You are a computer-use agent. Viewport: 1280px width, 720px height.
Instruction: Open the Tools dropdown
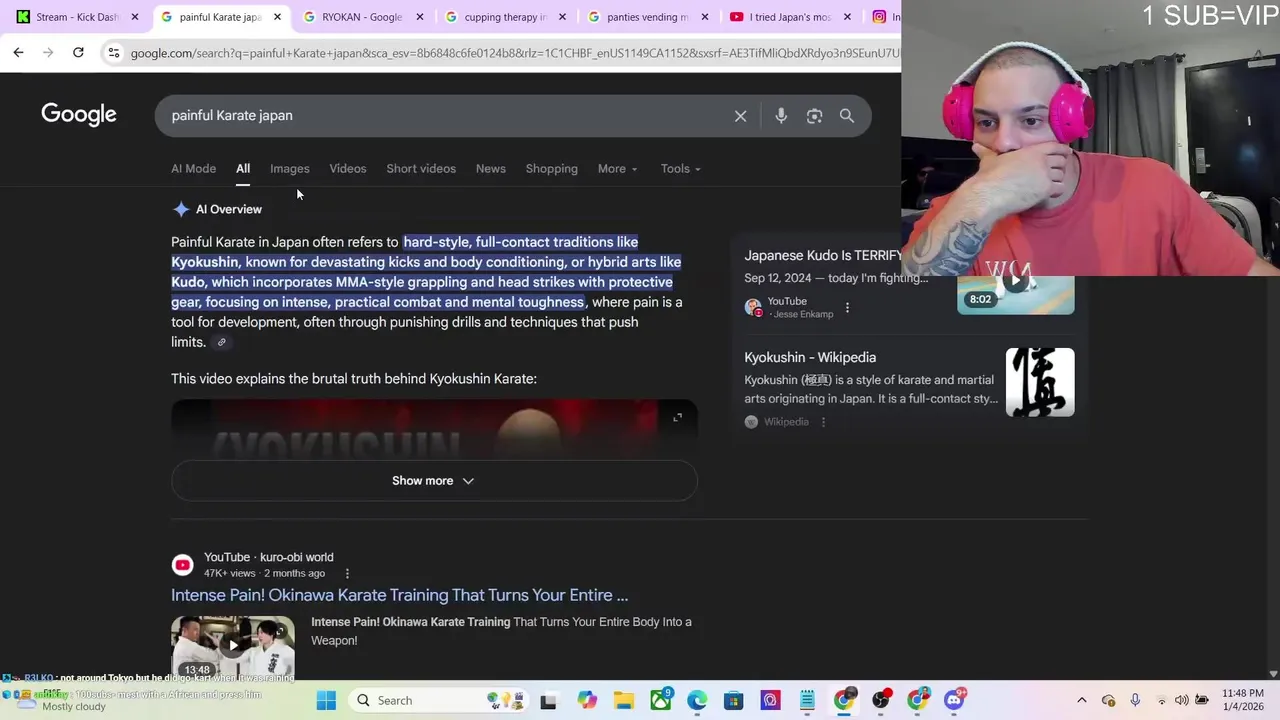pos(680,169)
